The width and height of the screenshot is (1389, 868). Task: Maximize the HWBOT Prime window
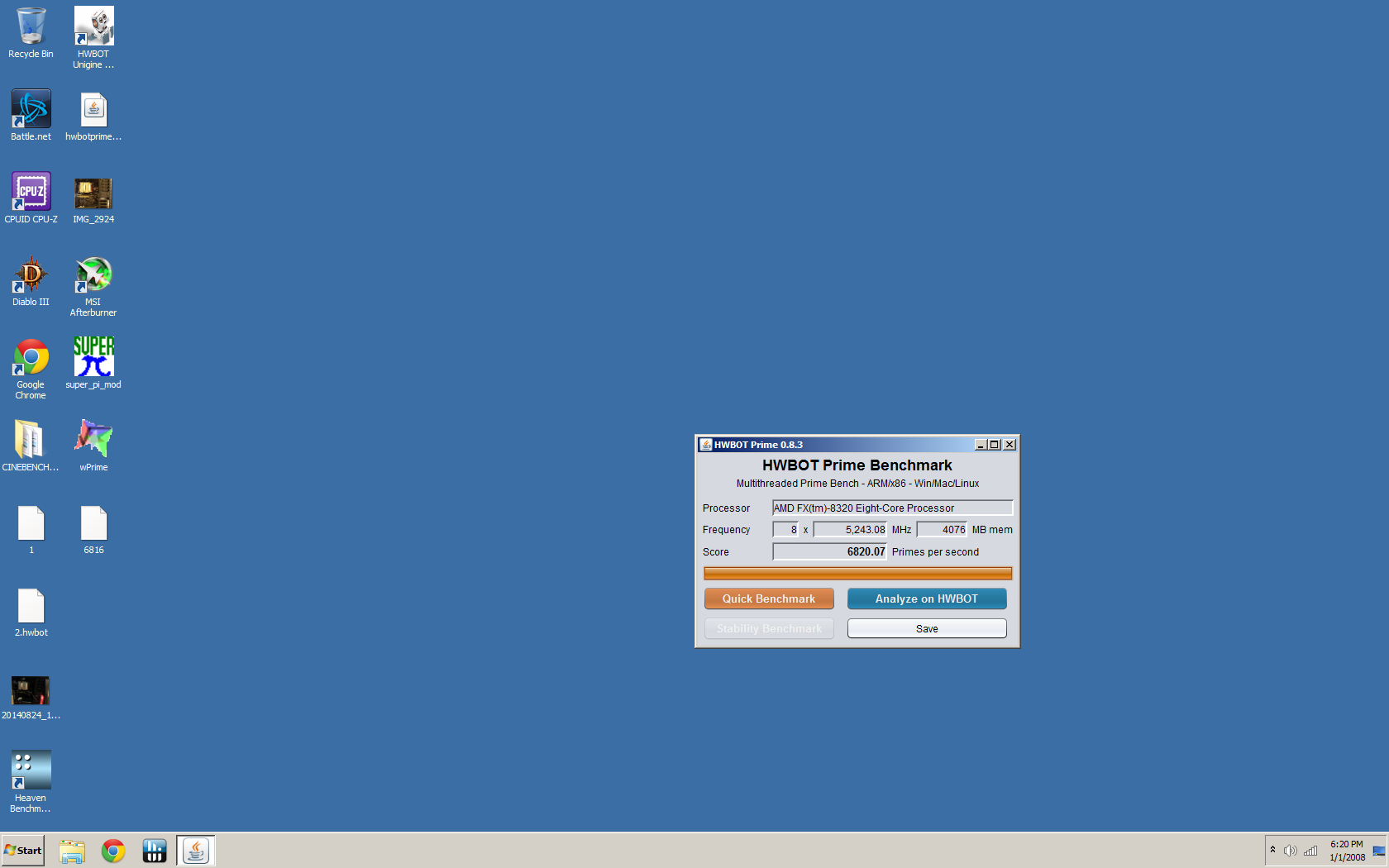pyautogui.click(x=995, y=445)
